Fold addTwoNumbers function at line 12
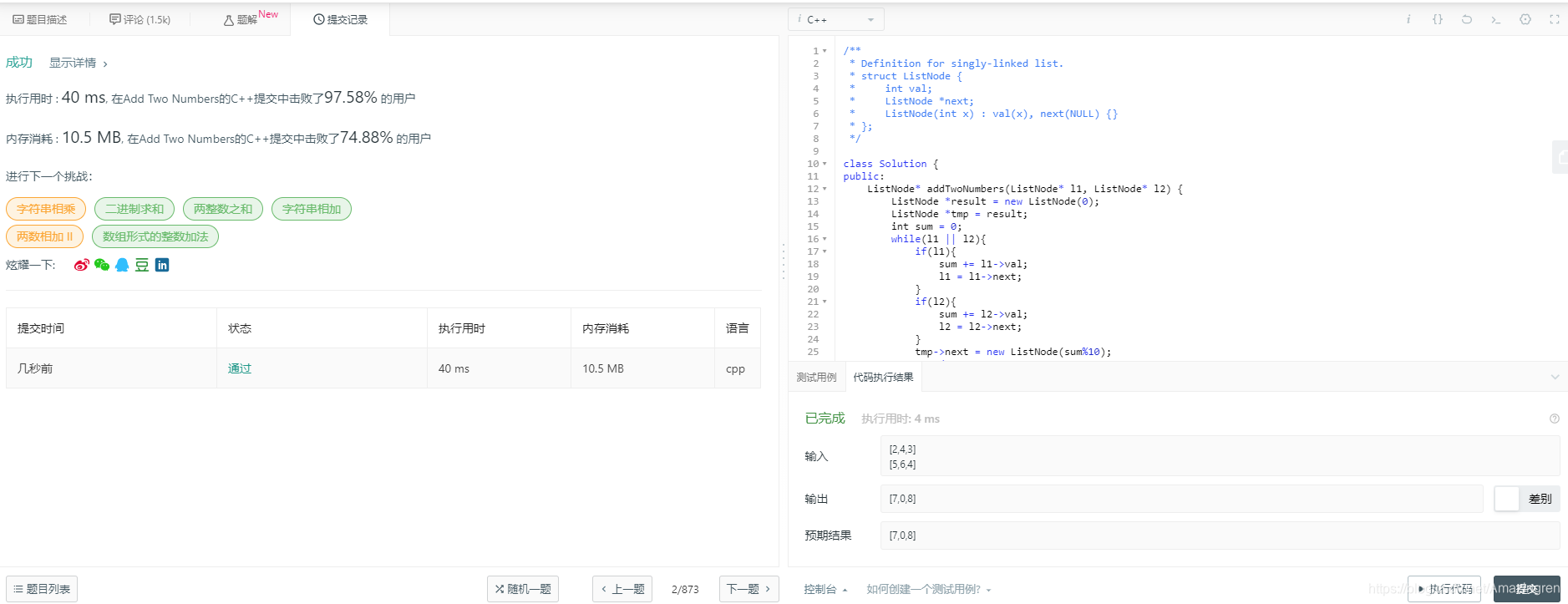This screenshot has width=1568, height=604. pyautogui.click(x=825, y=189)
